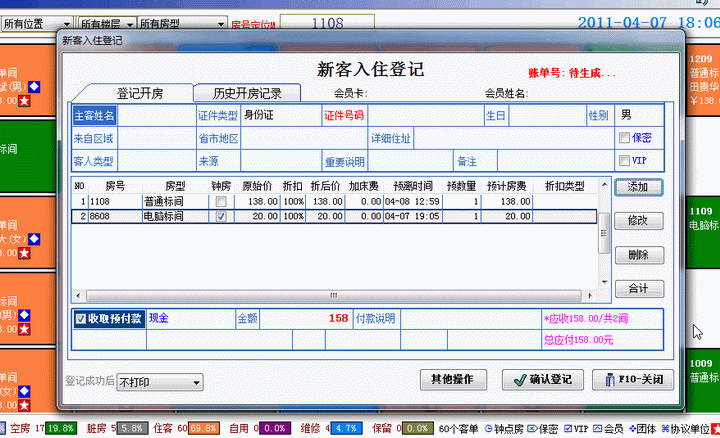Click the 空房 vacant room status icon
This screenshot has width=720, height=438.
5,428
